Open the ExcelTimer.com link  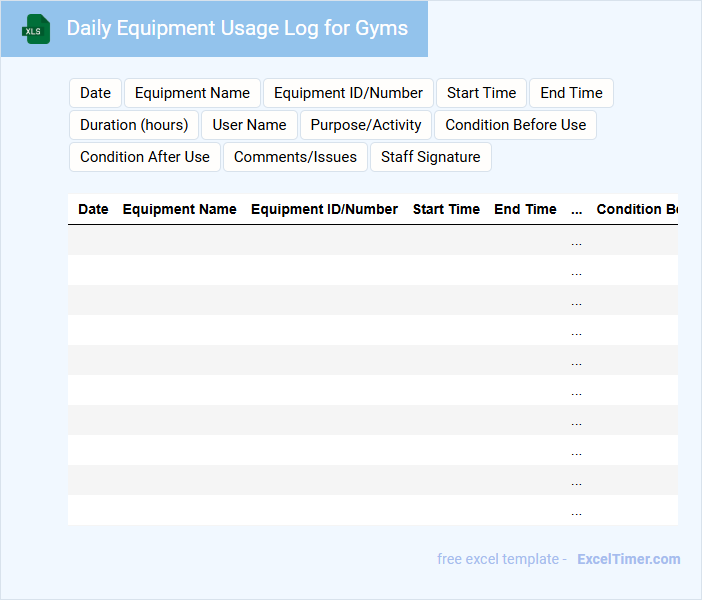pos(628,559)
